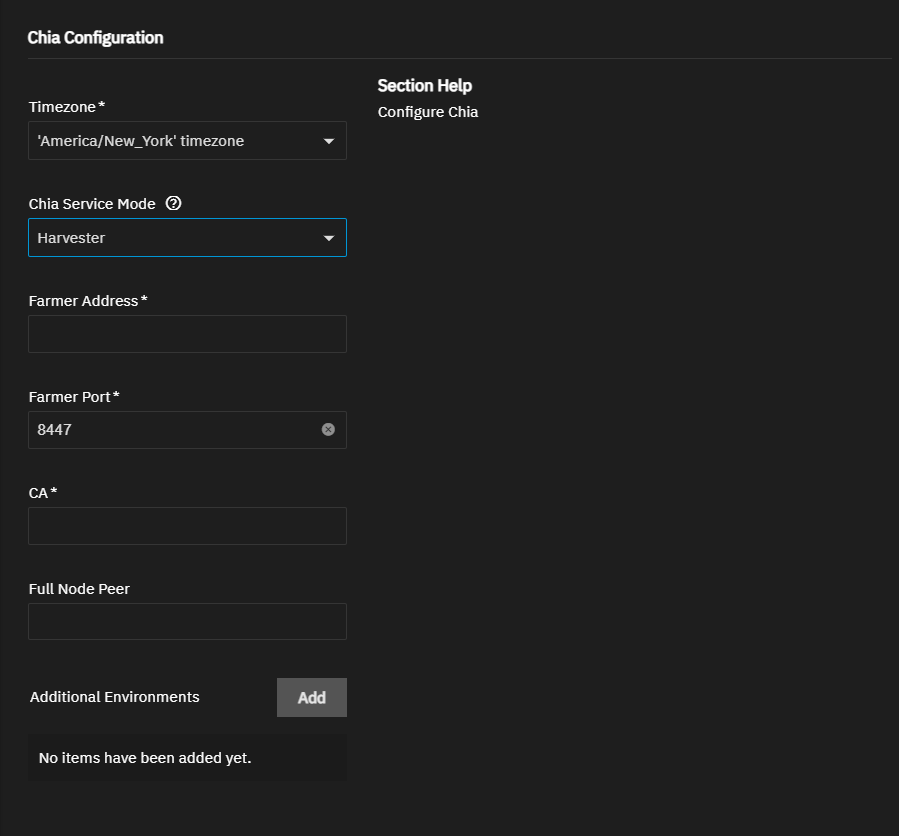Click 'No items have been added yet.' message
Viewport: 899px width, 836px height.
145,758
